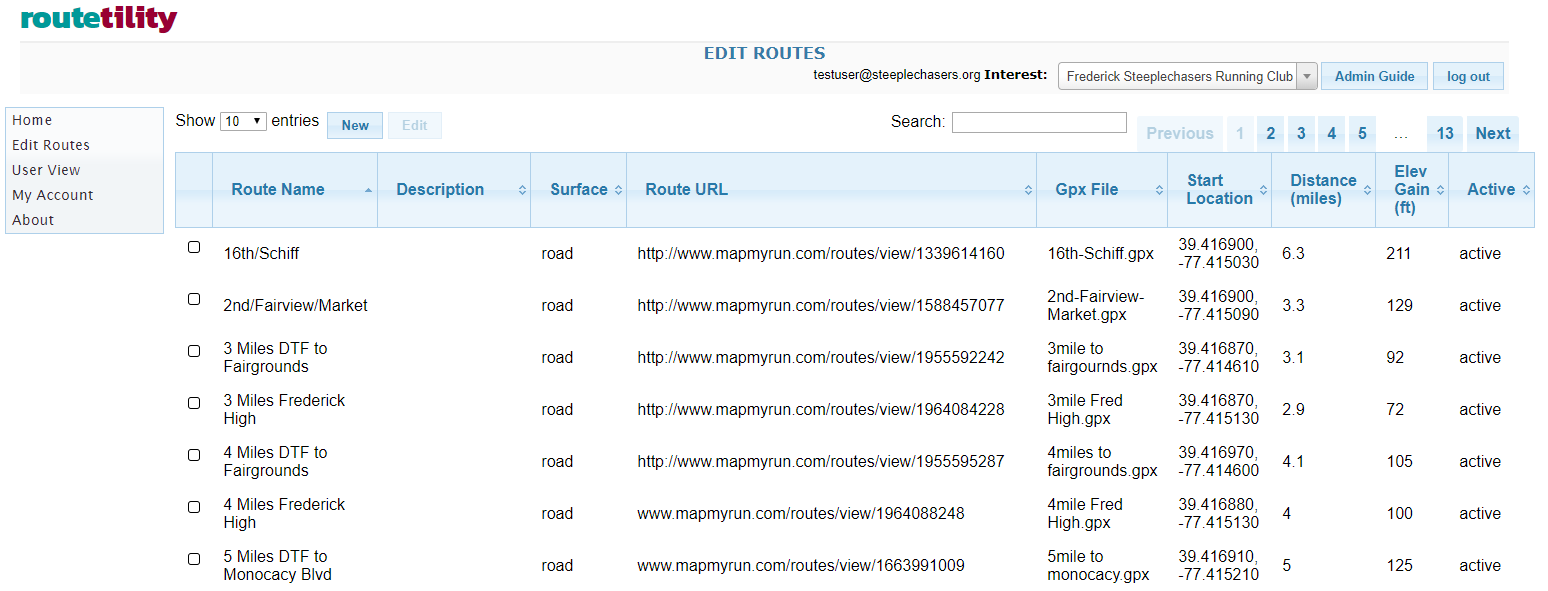This screenshot has width=1548, height=591.
Task: Sort table by Route Name column
Action: [295, 190]
